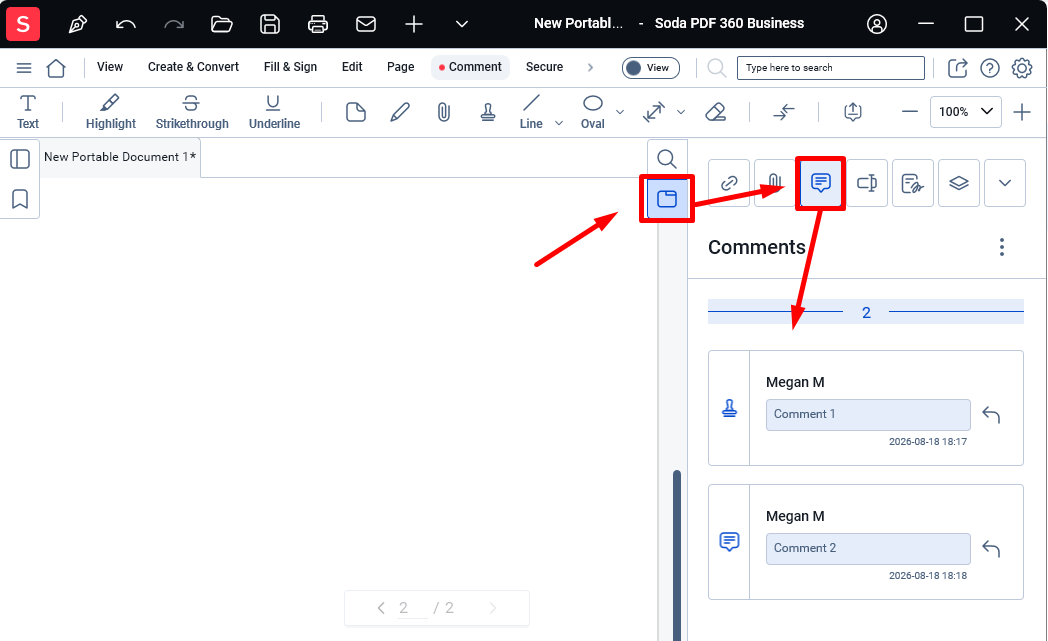Open the Attachments panel paperclip icon

pyautogui.click(x=775, y=183)
